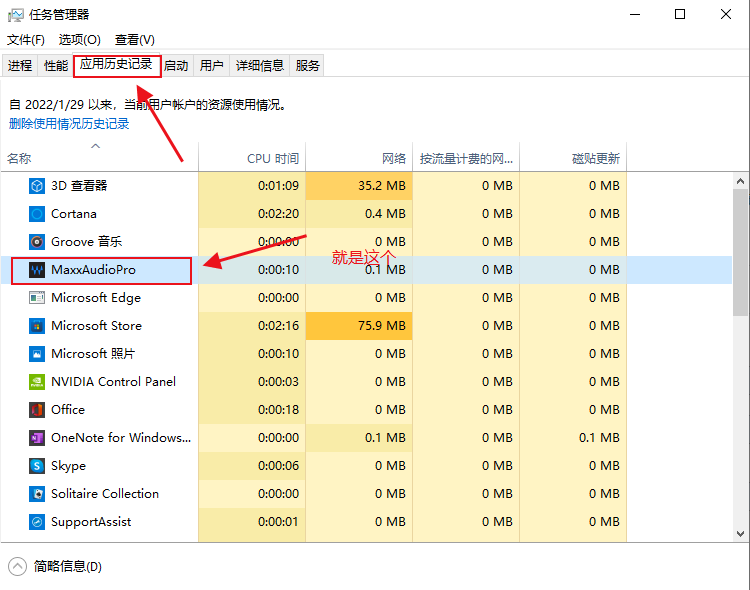Screen dimensions: 750x590
Task: Click the Cortana app icon
Action: [x=37, y=213]
